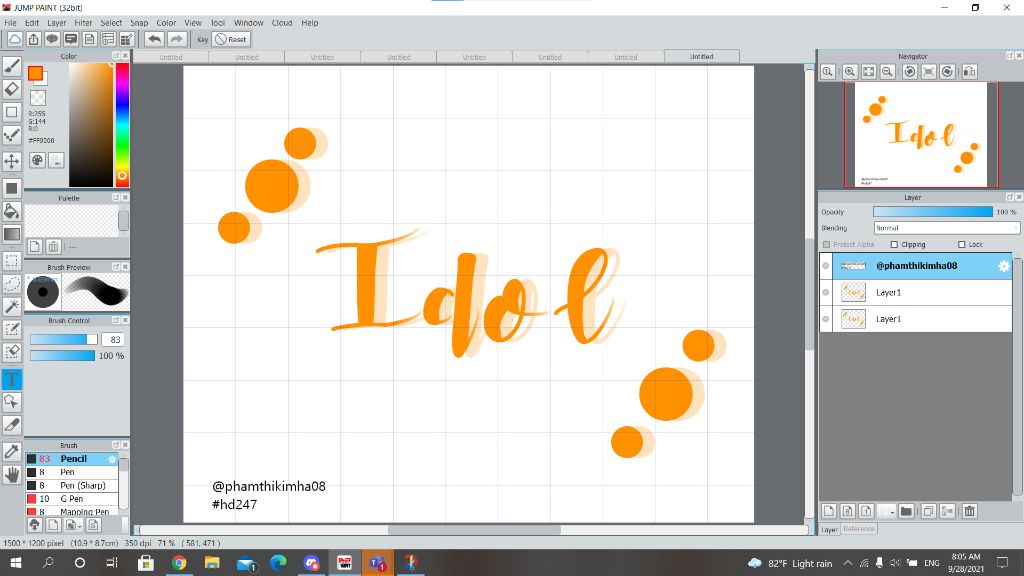The height and width of the screenshot is (576, 1024).
Task: Download cloud brush in Brush panel
Action: (x=35, y=524)
